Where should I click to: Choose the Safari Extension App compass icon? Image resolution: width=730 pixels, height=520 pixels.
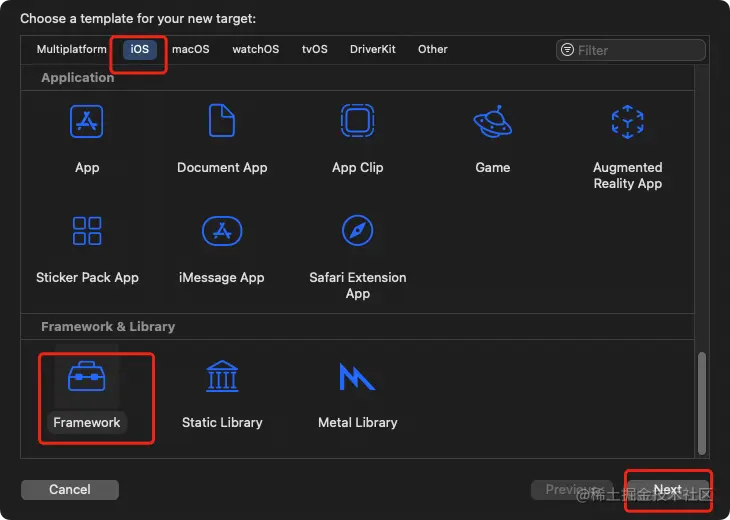[x=358, y=230]
